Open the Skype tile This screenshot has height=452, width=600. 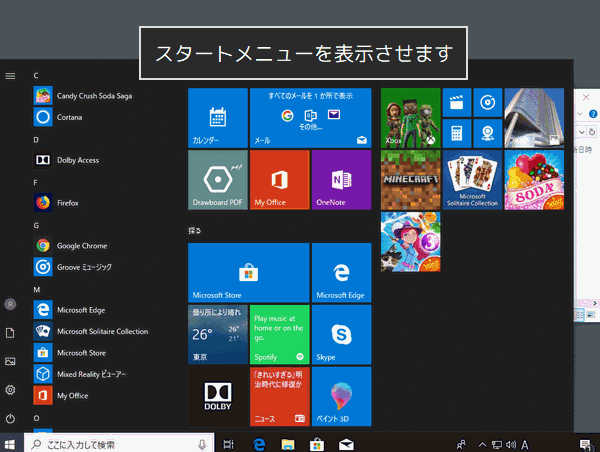tap(340, 334)
